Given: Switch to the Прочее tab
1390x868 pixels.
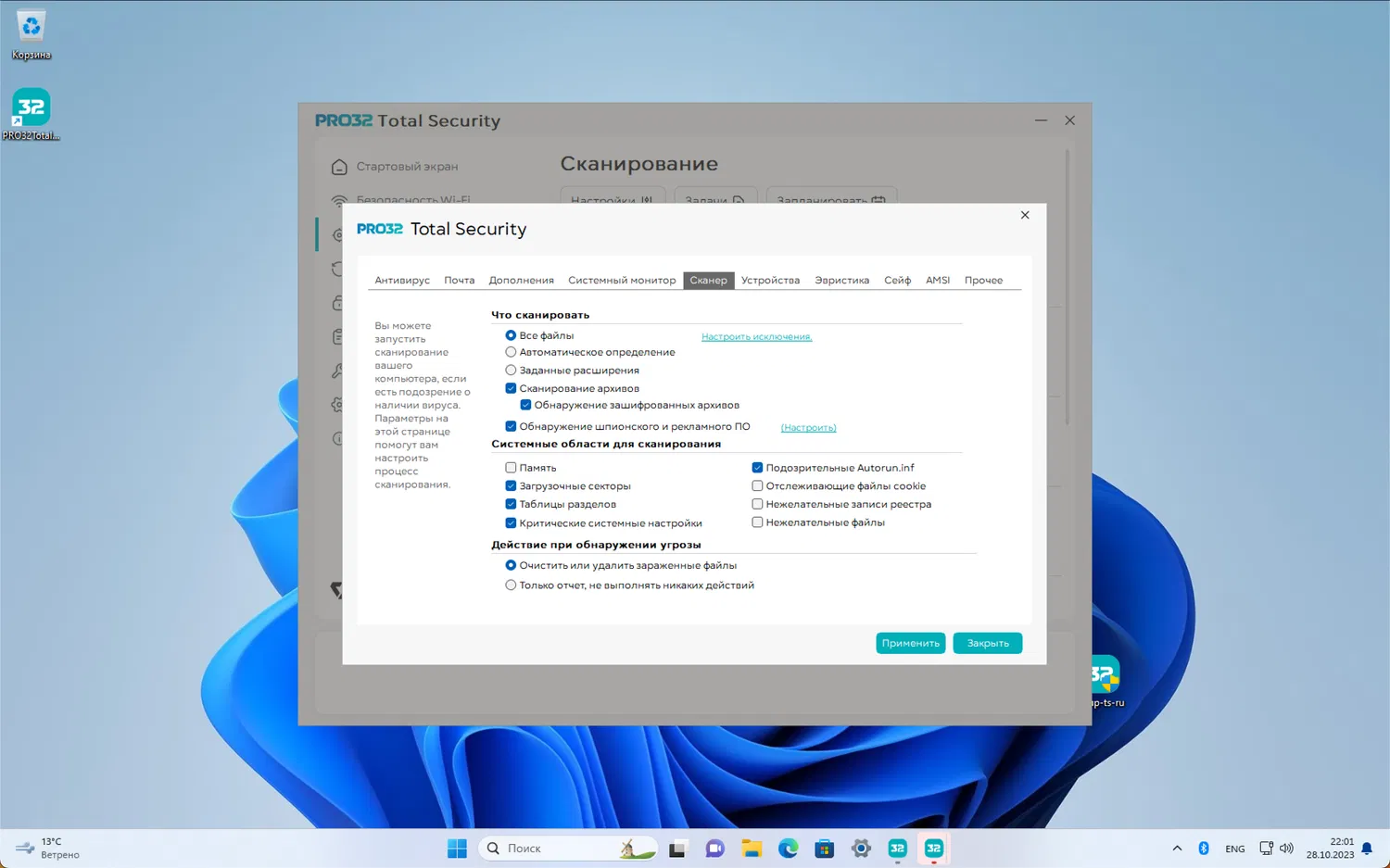Looking at the screenshot, I should [983, 280].
